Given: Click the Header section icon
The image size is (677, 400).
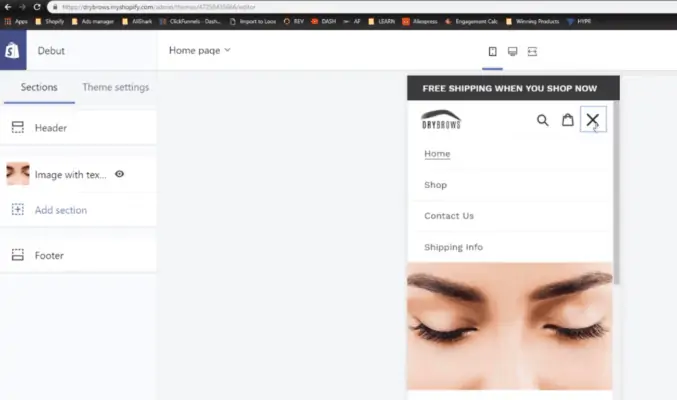Looking at the screenshot, I should pyautogui.click(x=18, y=127).
